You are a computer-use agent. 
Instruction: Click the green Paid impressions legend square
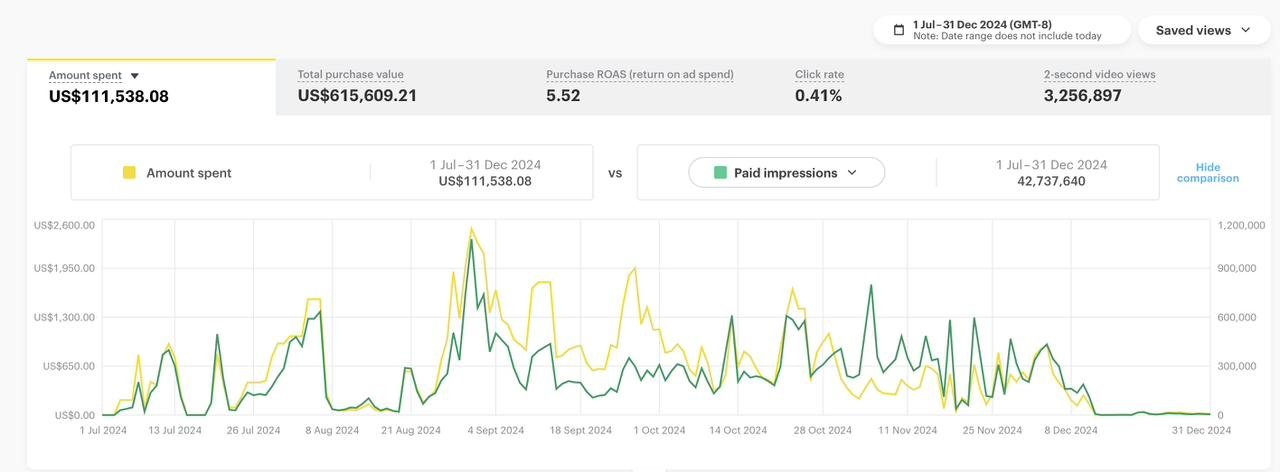click(720, 173)
